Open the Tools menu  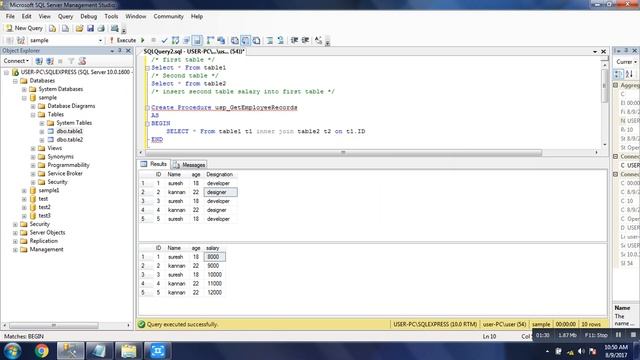(111, 16)
